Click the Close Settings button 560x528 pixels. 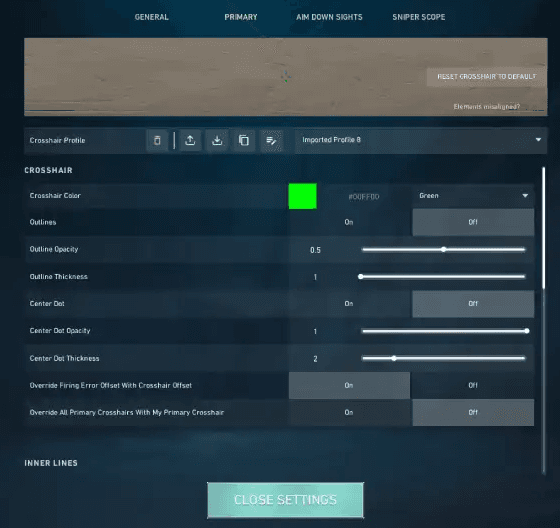pos(285,500)
